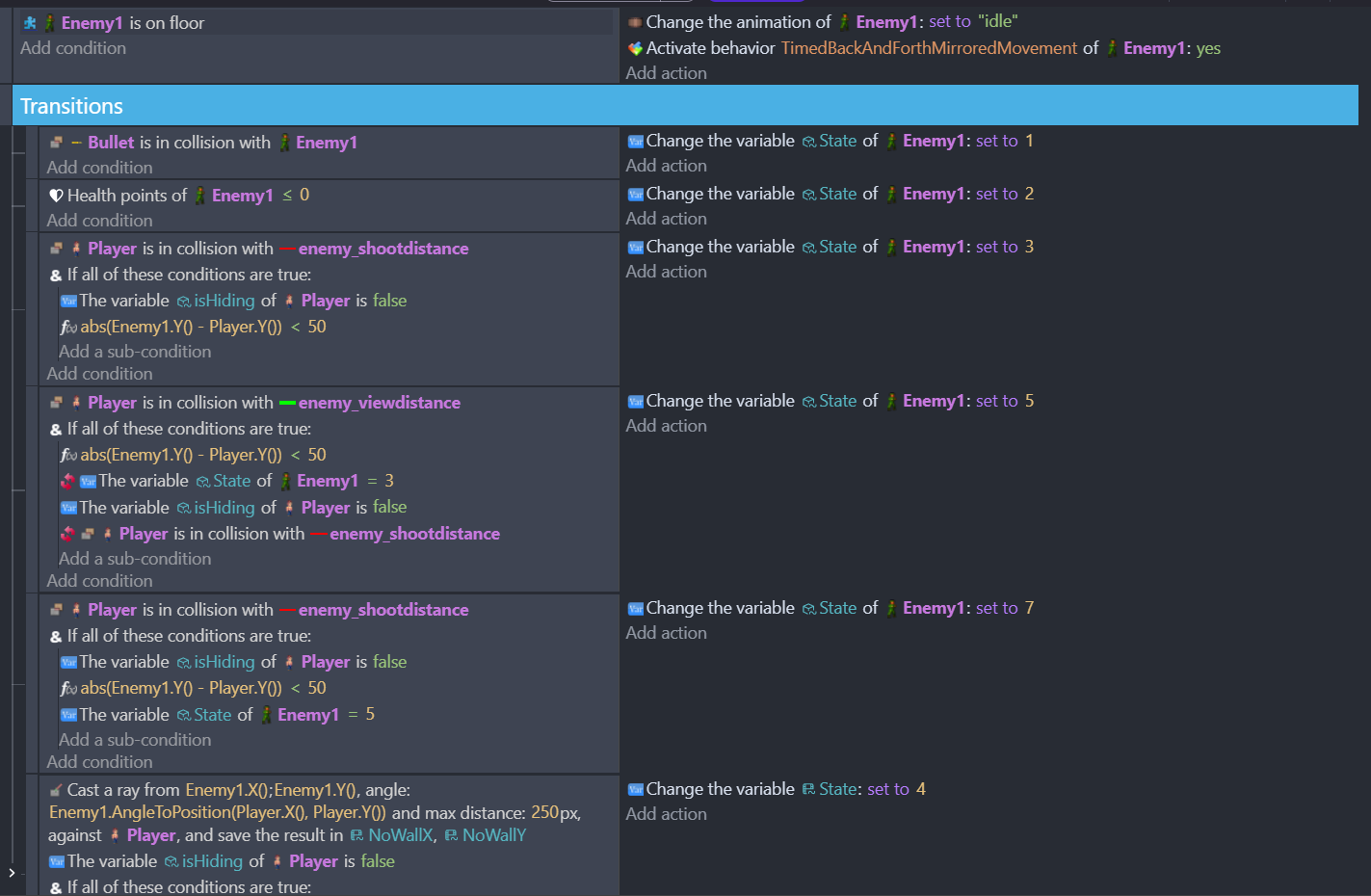
Task: Select the 'Change the variable State: set to 2' action
Action: (829, 195)
